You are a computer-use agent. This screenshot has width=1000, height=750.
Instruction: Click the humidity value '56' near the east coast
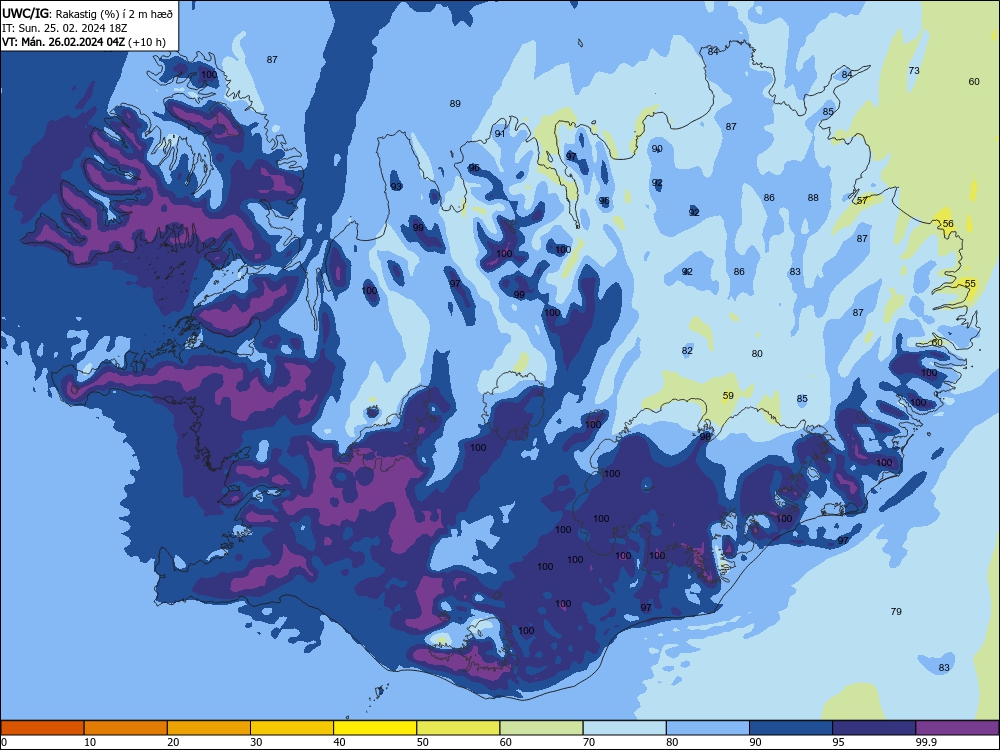pos(948,224)
